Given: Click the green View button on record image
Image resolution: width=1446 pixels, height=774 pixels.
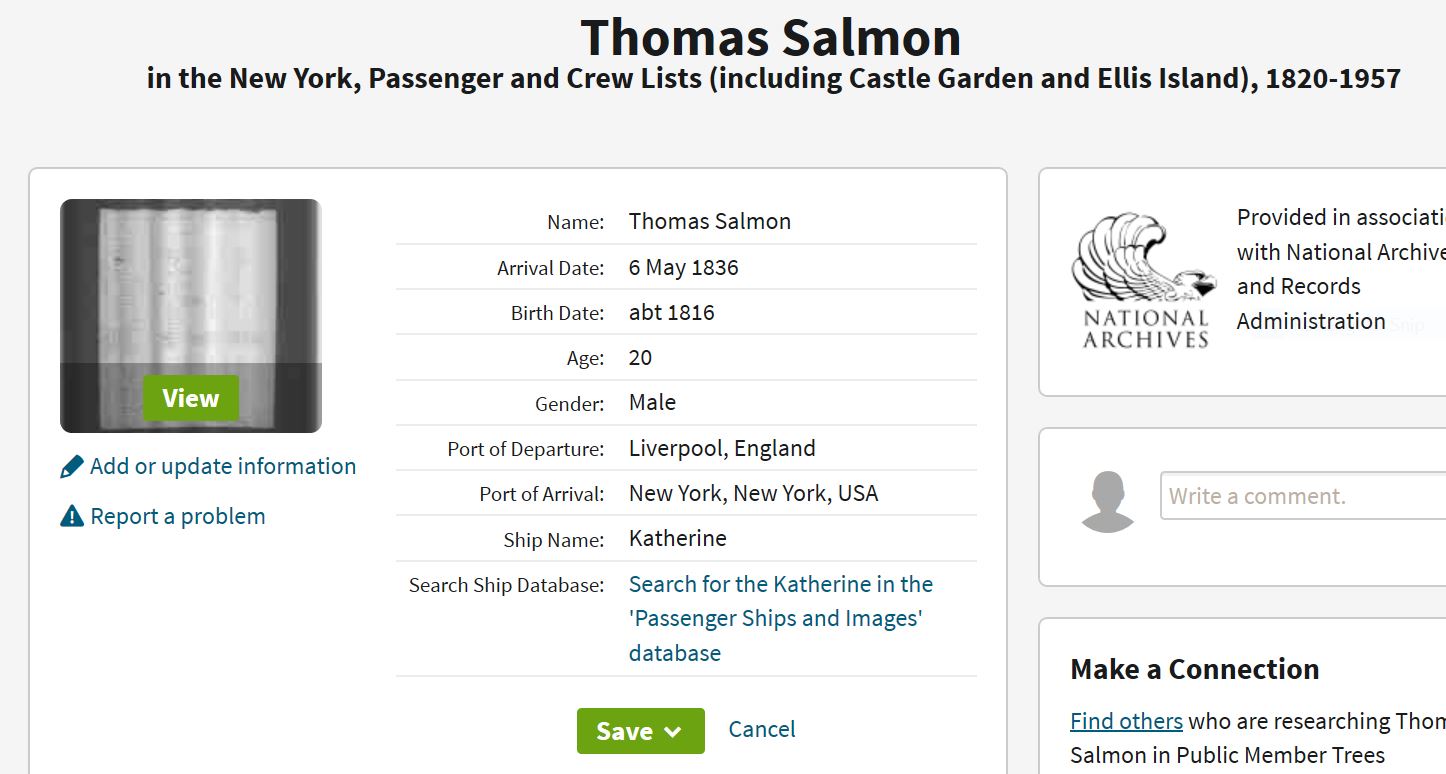Looking at the screenshot, I should point(191,398).
